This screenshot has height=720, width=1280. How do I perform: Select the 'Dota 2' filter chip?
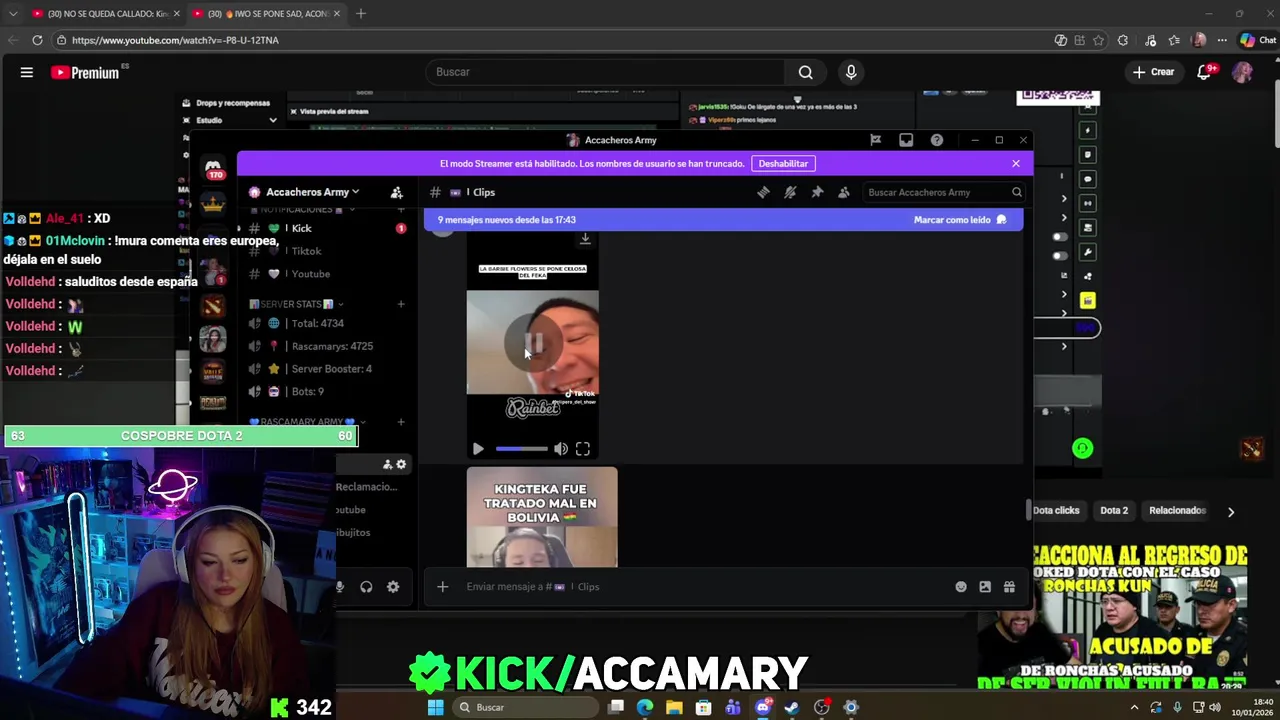click(1114, 511)
